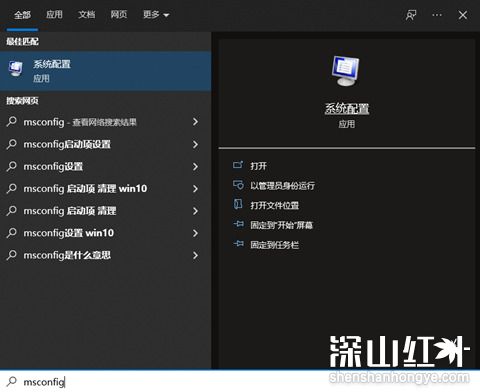Select 系统配置 best match result
This screenshot has height=392, width=480.
(x=105, y=71)
